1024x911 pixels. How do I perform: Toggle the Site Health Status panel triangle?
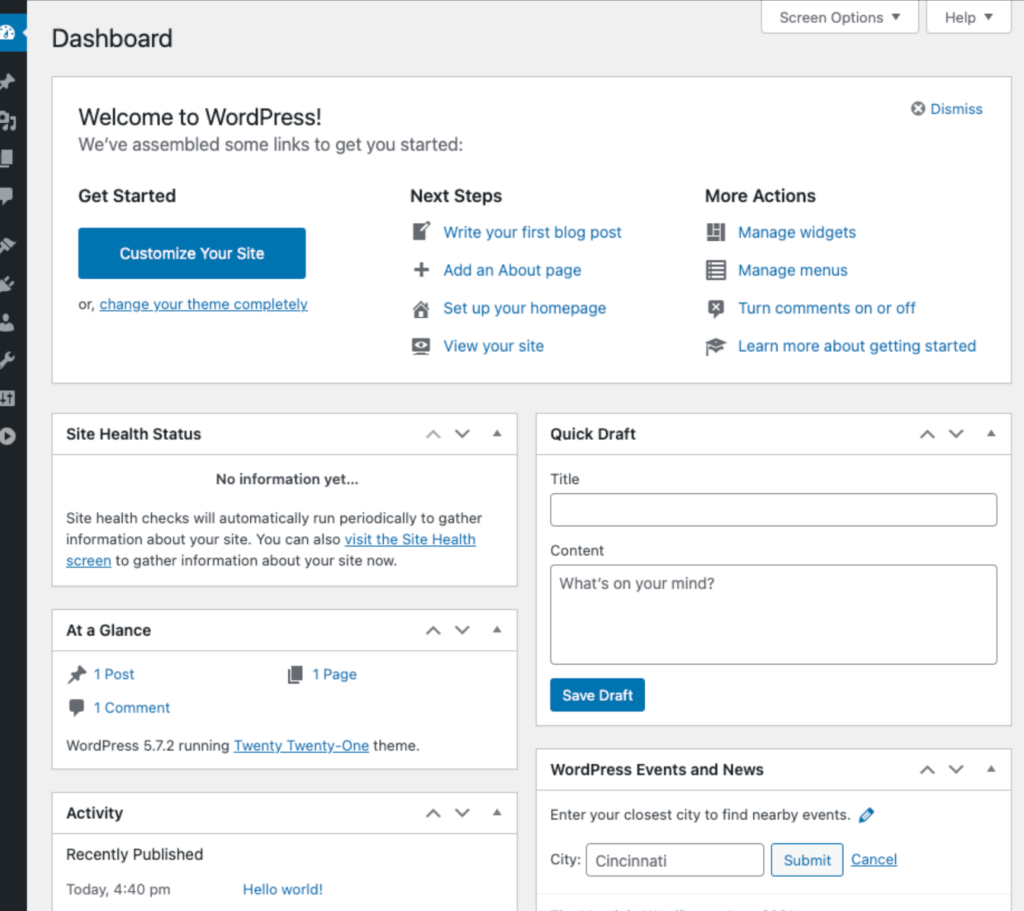click(497, 434)
